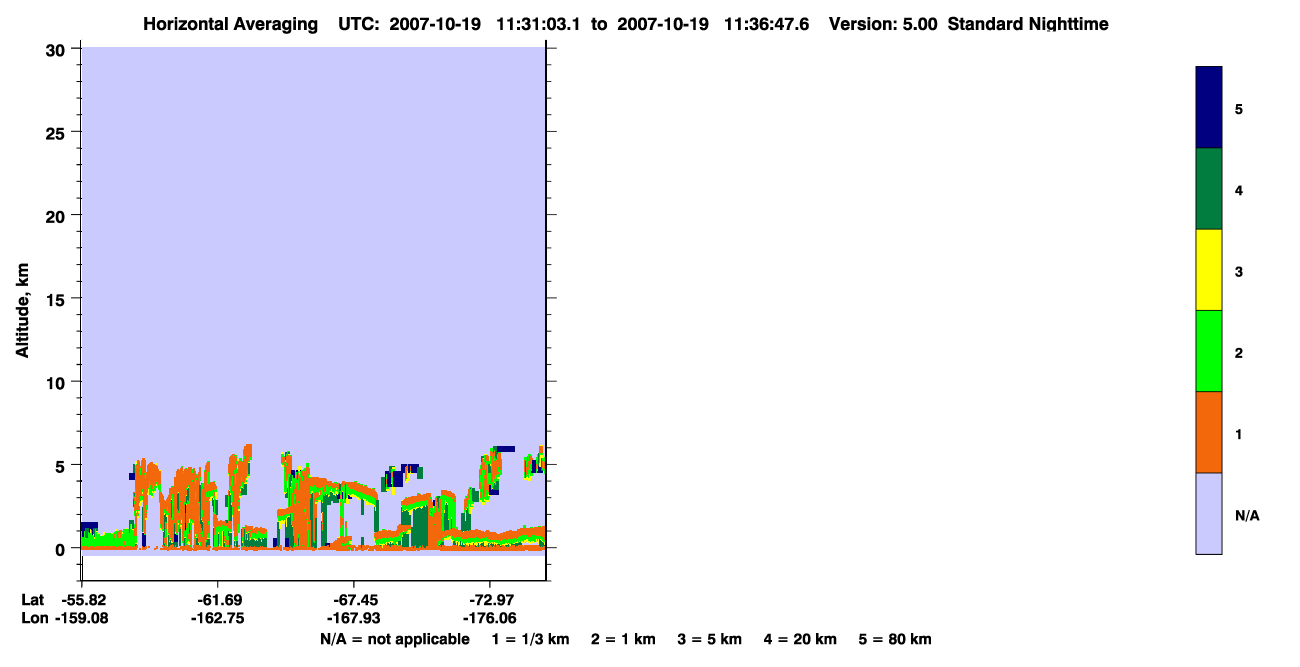Click the 'Lon' axis row label

point(33,619)
